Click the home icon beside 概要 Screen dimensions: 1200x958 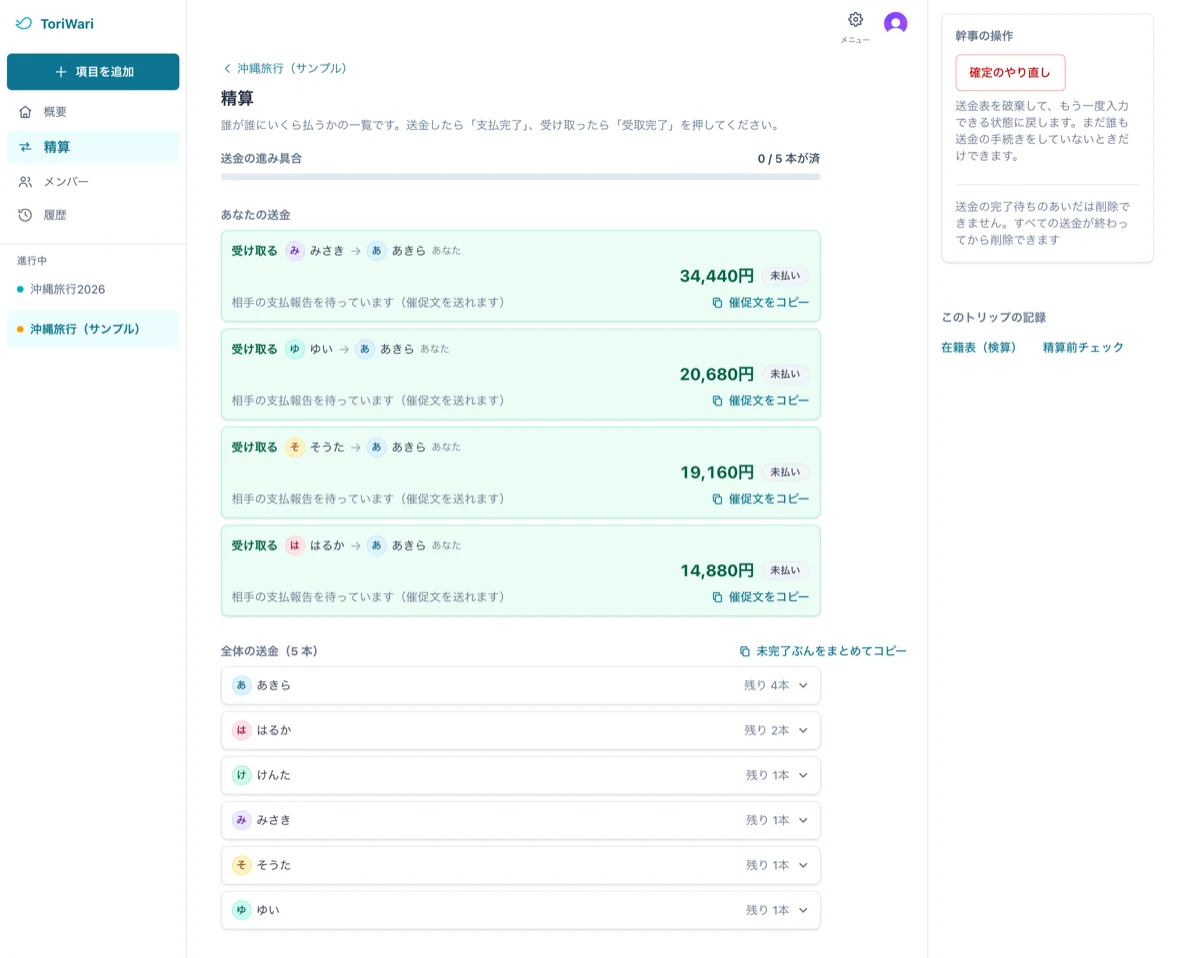coord(25,112)
